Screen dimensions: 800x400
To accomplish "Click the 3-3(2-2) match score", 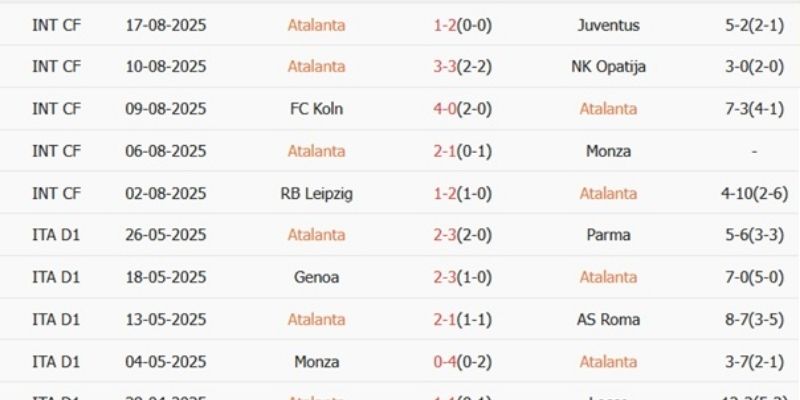I will pyautogui.click(x=459, y=67).
